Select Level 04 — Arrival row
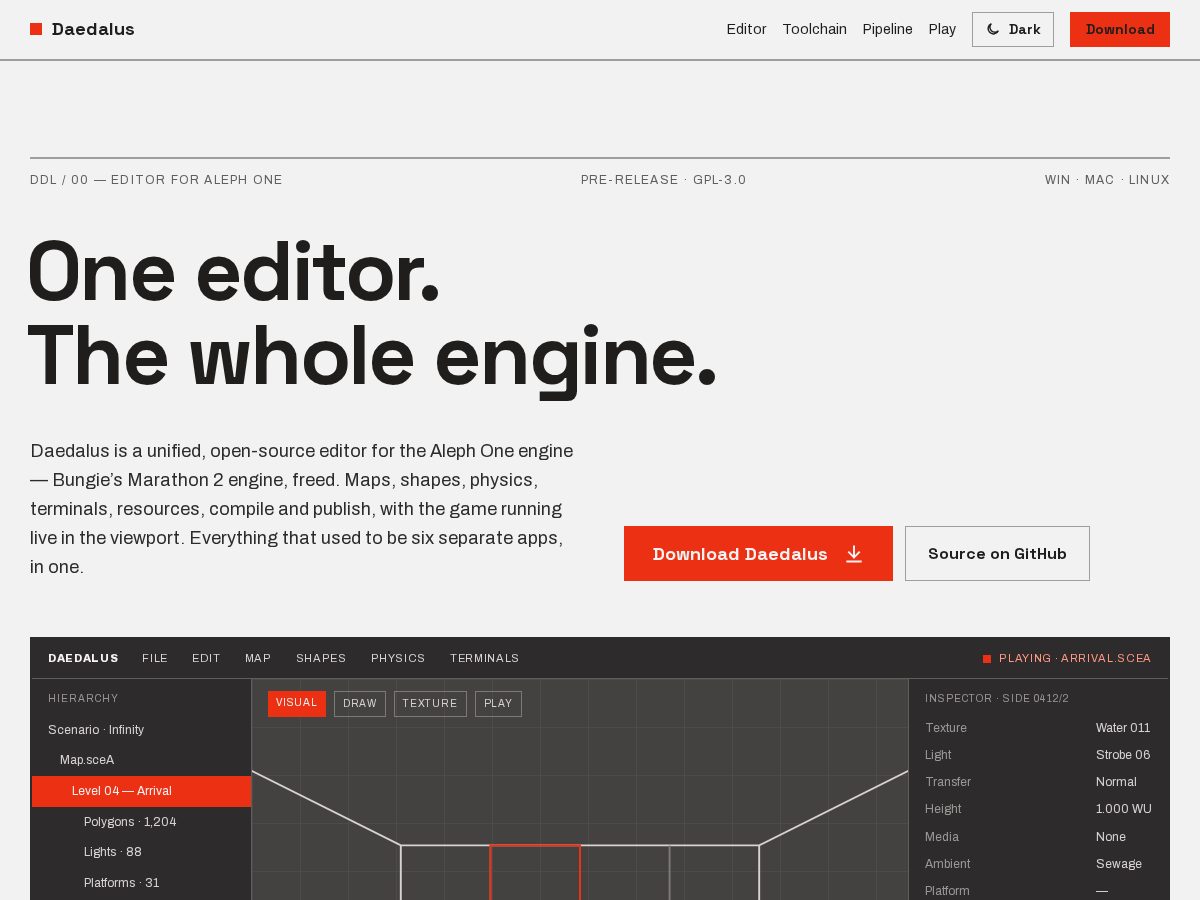This screenshot has width=1200, height=900. coord(141,791)
